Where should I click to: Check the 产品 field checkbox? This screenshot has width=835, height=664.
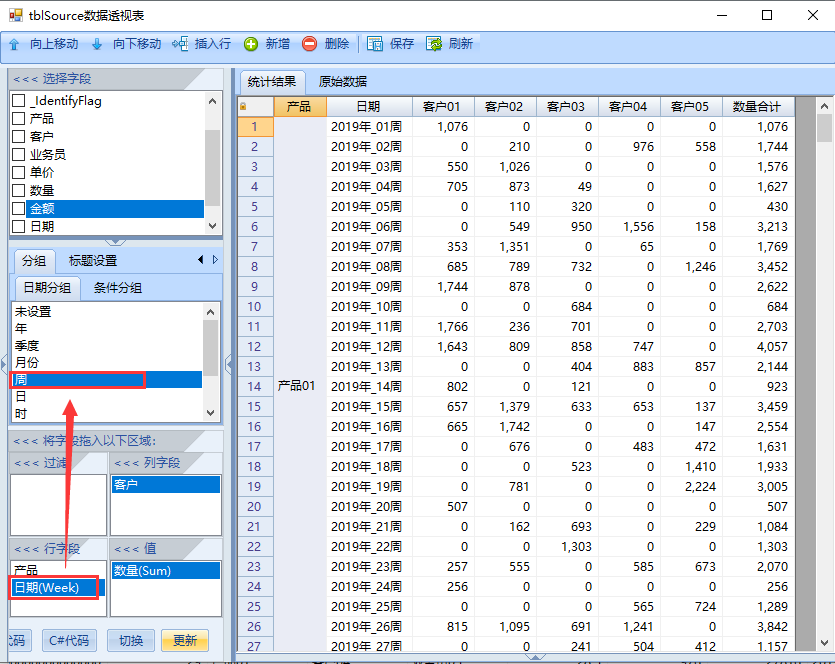click(x=19, y=118)
